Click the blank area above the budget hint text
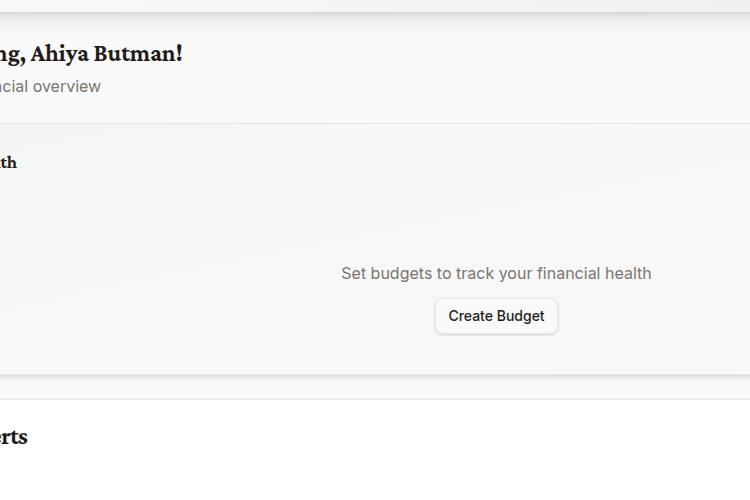This screenshot has height=500, width=750. click(x=496, y=200)
